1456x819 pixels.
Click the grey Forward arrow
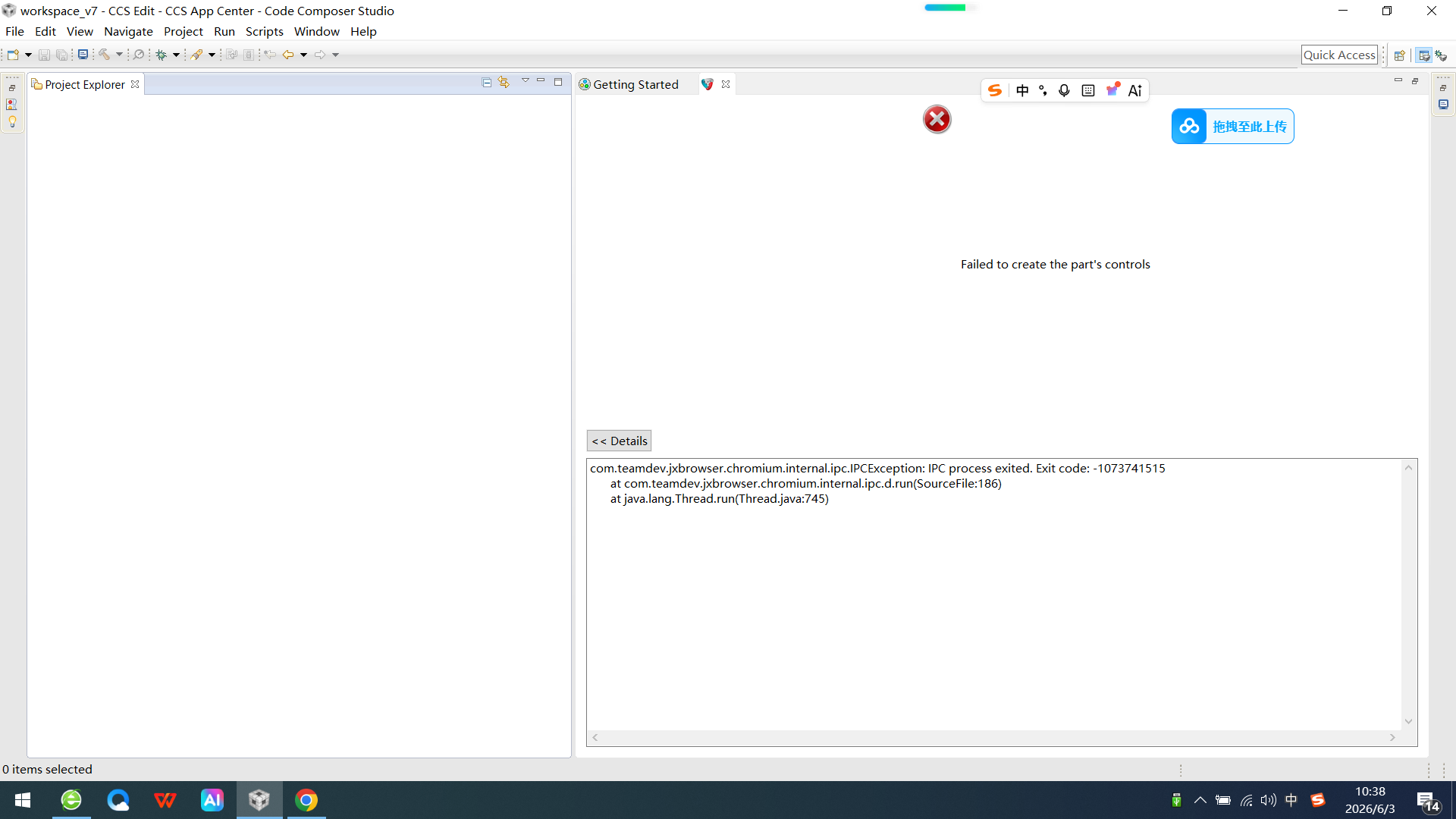[x=320, y=55]
